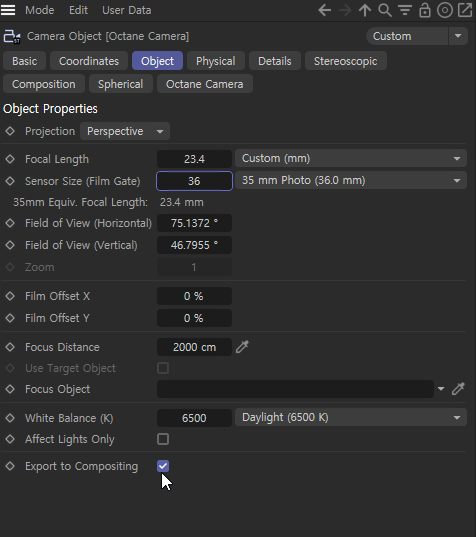Pick focus distance with eyedropper icon
Viewport: 476px width, 537px height.
coord(242,347)
